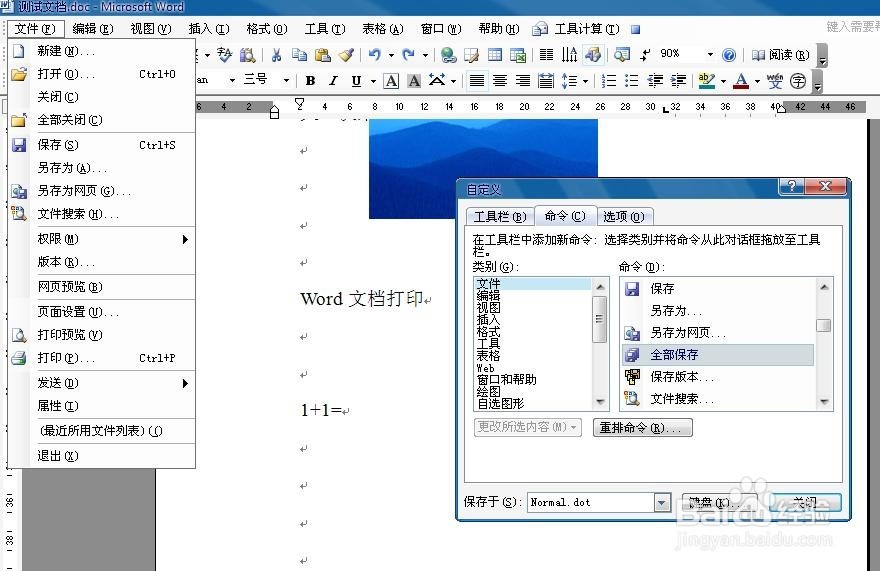Click the Word 文档打印 heading text
The height and width of the screenshot is (571, 880).
pos(362,299)
